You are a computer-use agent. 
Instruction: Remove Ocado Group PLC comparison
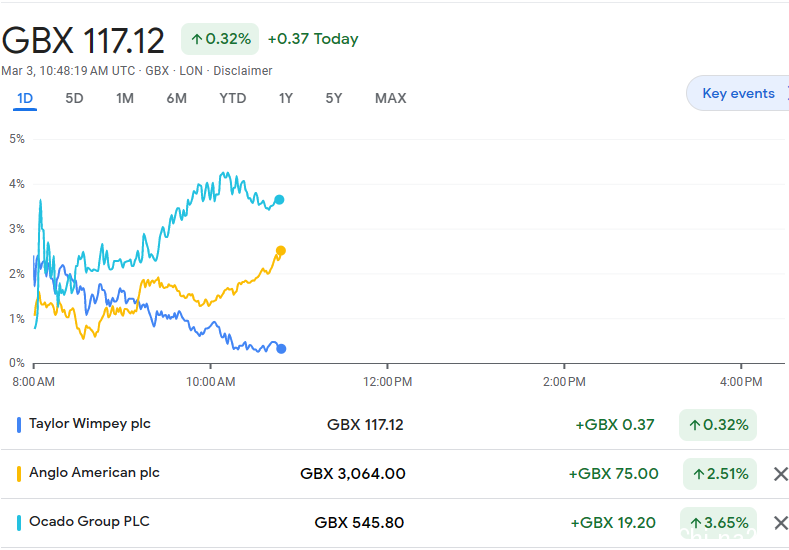pos(780,523)
